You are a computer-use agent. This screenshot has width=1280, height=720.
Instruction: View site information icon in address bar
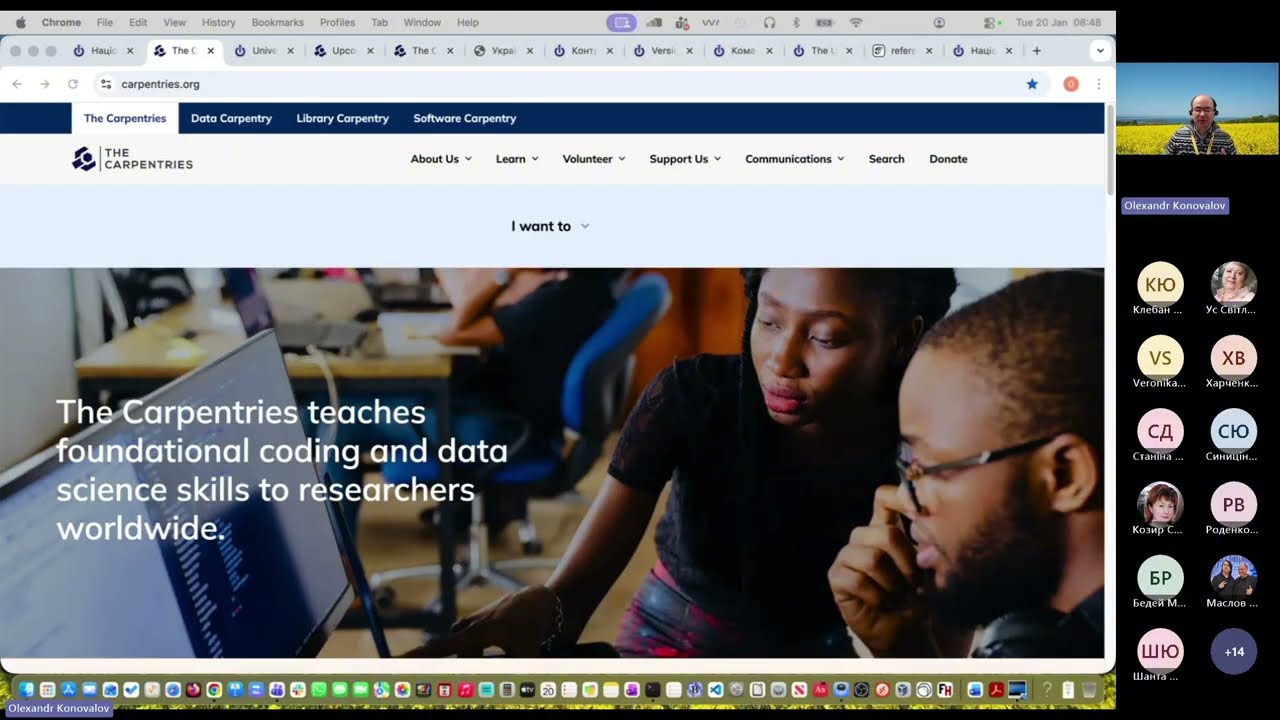pos(106,84)
